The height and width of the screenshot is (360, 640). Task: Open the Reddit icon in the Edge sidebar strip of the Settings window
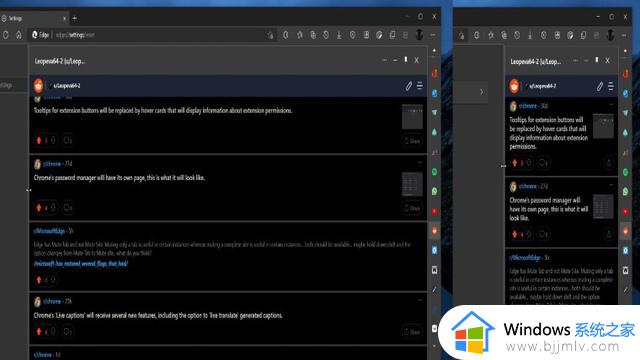pos(434,231)
